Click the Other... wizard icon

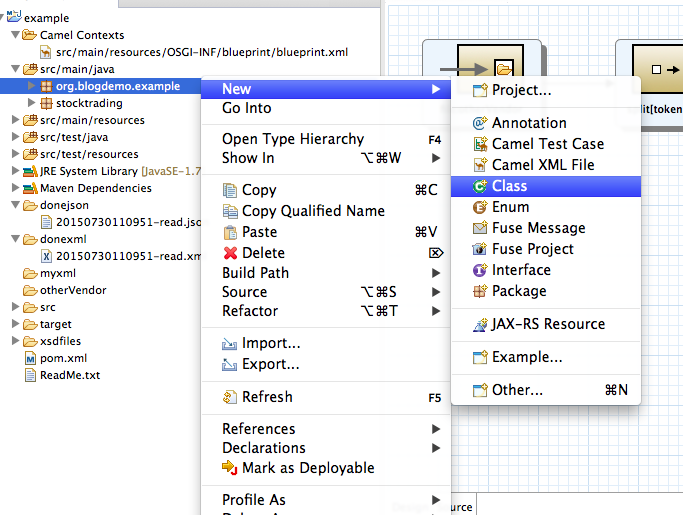(x=480, y=390)
